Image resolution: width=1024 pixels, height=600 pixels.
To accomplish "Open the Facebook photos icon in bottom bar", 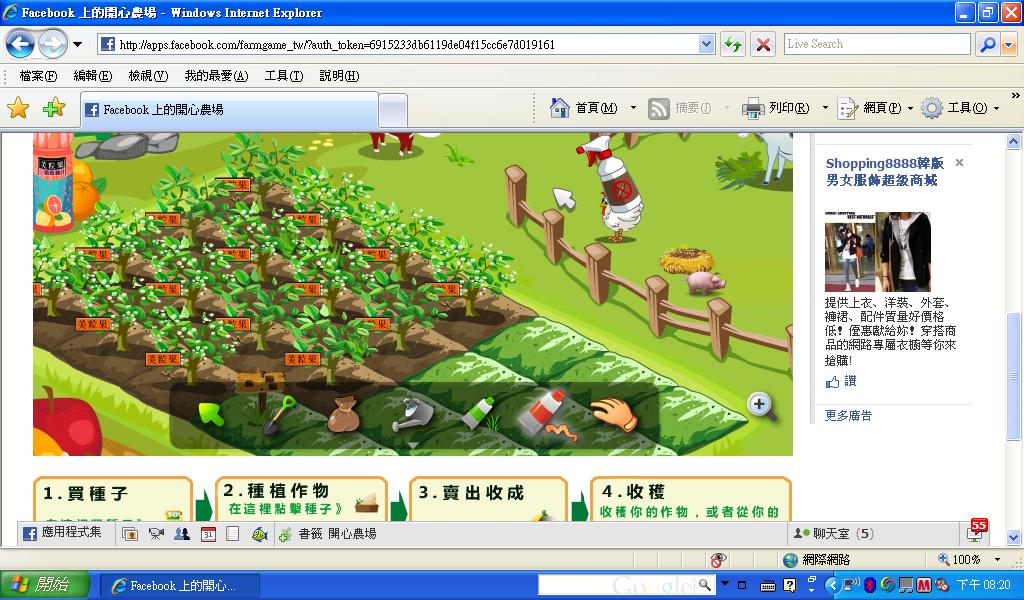I will click(x=130, y=534).
